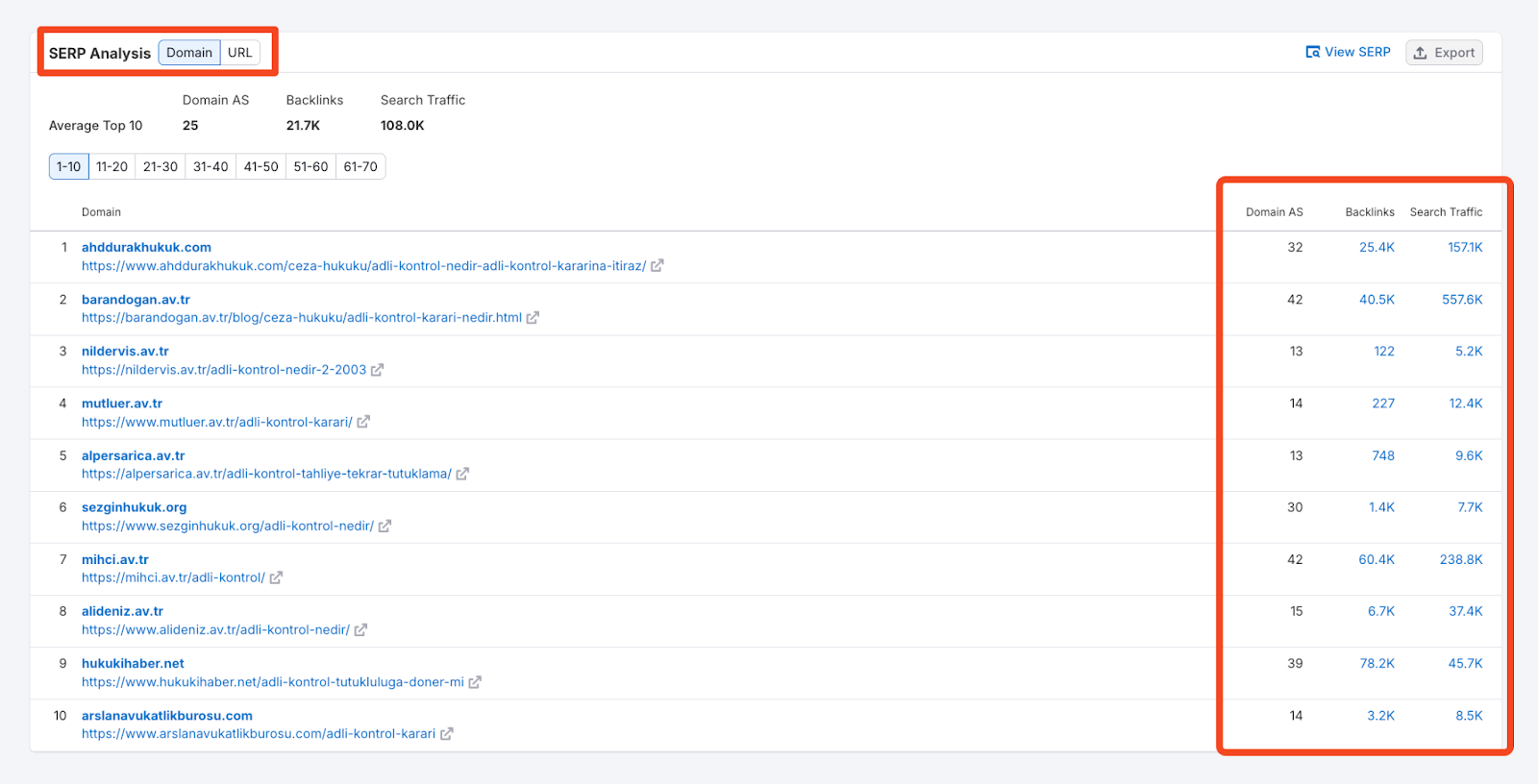The width and height of the screenshot is (1538, 784).
Task: Click the 157.1K search traffic value
Action: pyautogui.click(x=1465, y=248)
